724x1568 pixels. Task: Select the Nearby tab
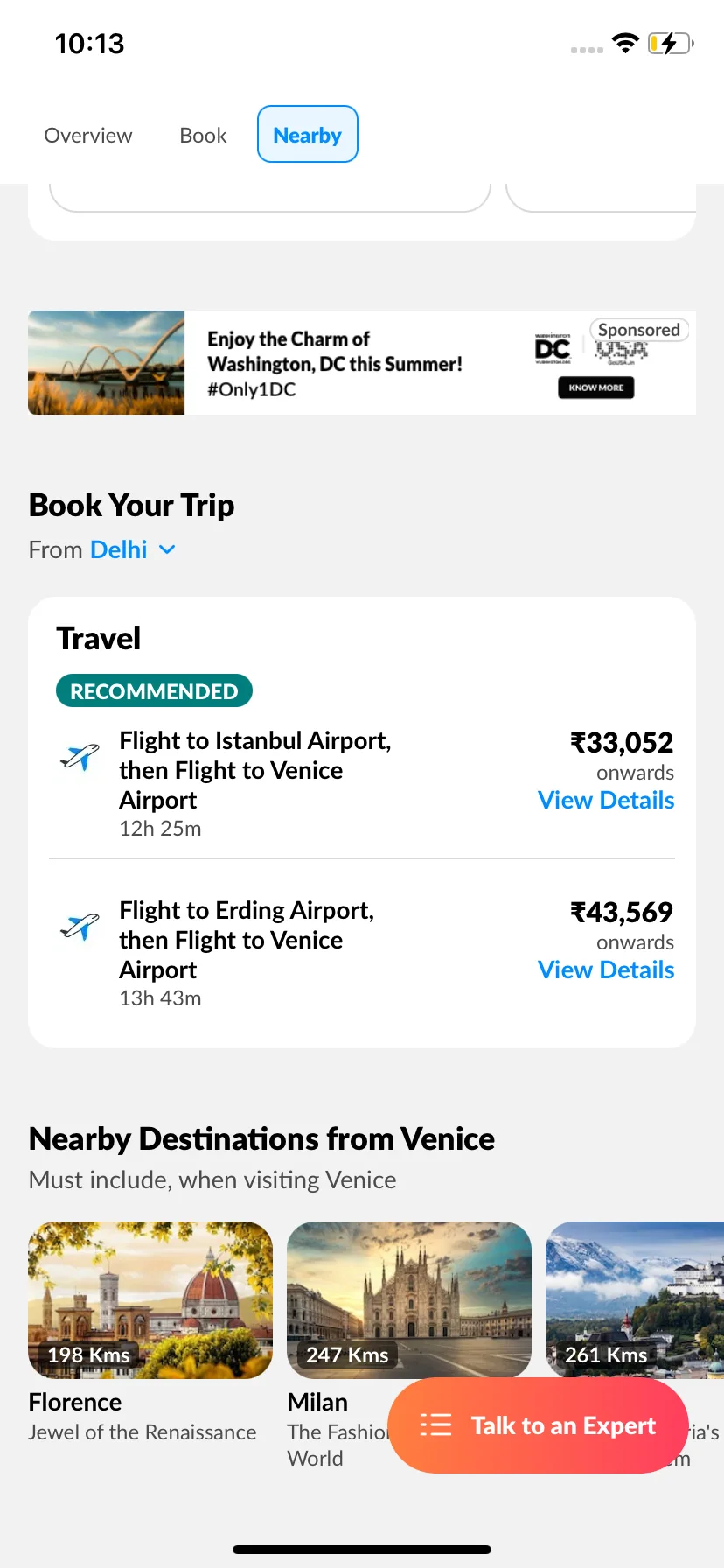308,135
